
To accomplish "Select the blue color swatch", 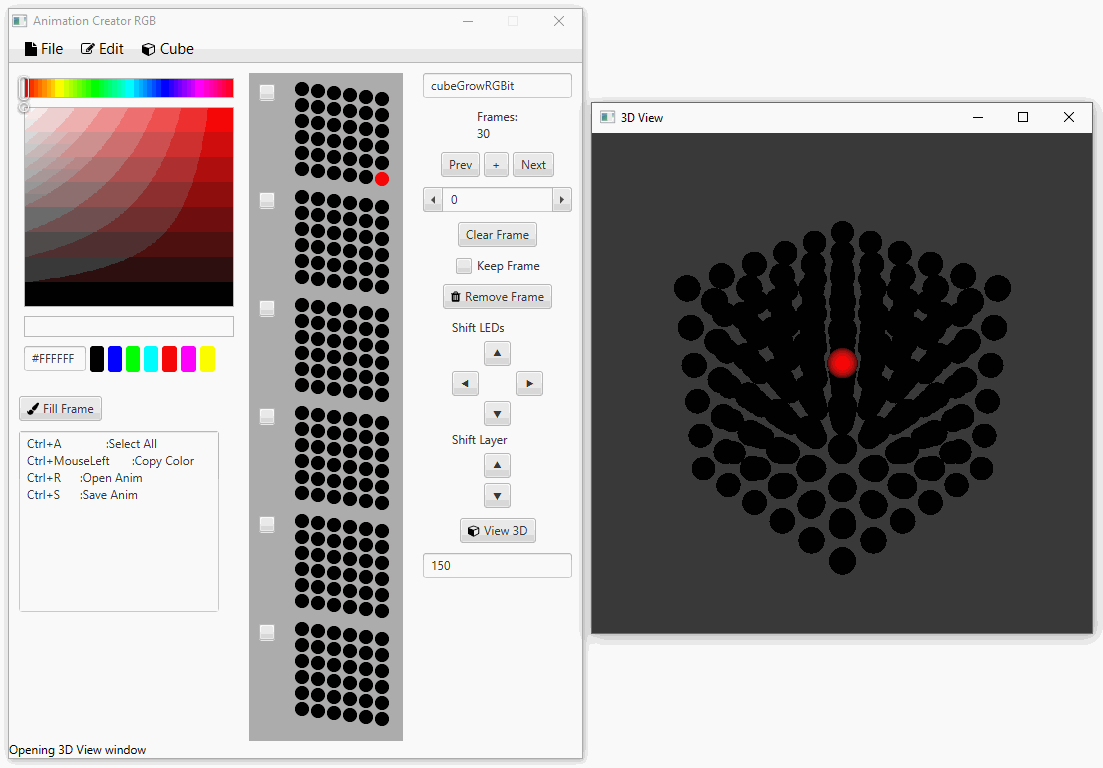I will (115, 359).
